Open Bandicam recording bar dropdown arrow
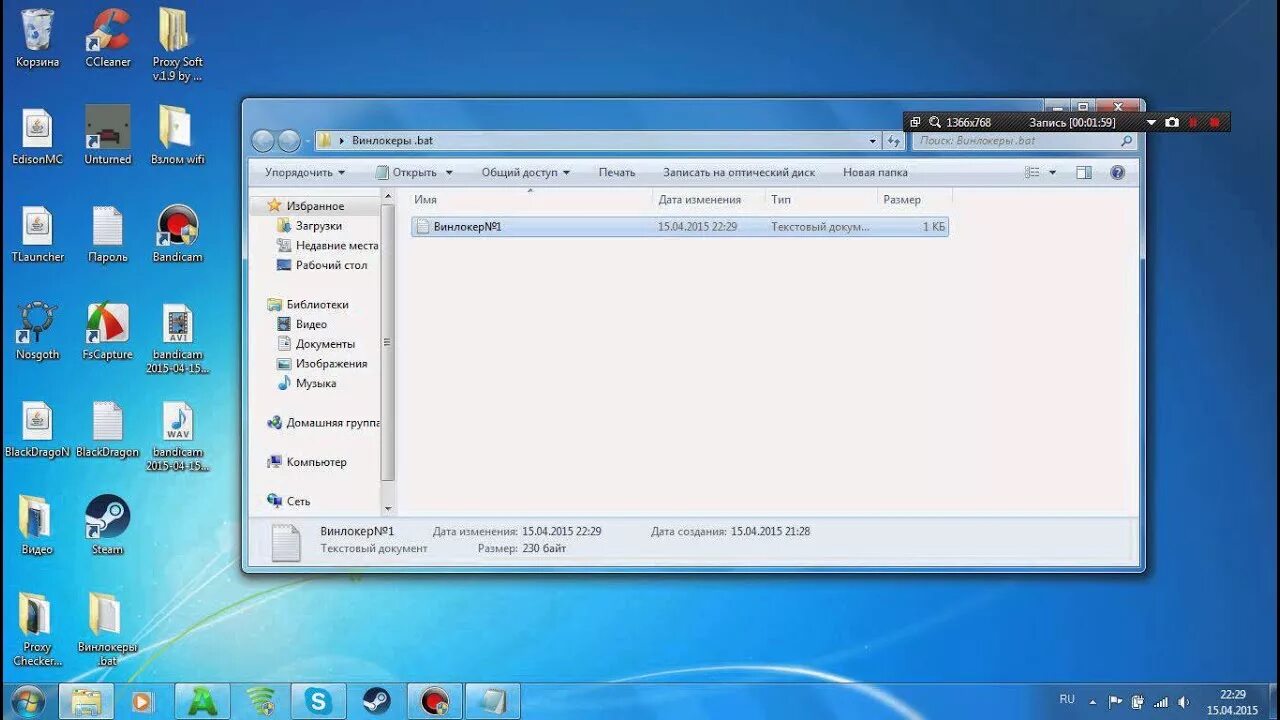Screen dimensions: 1280x720 [1151, 122]
